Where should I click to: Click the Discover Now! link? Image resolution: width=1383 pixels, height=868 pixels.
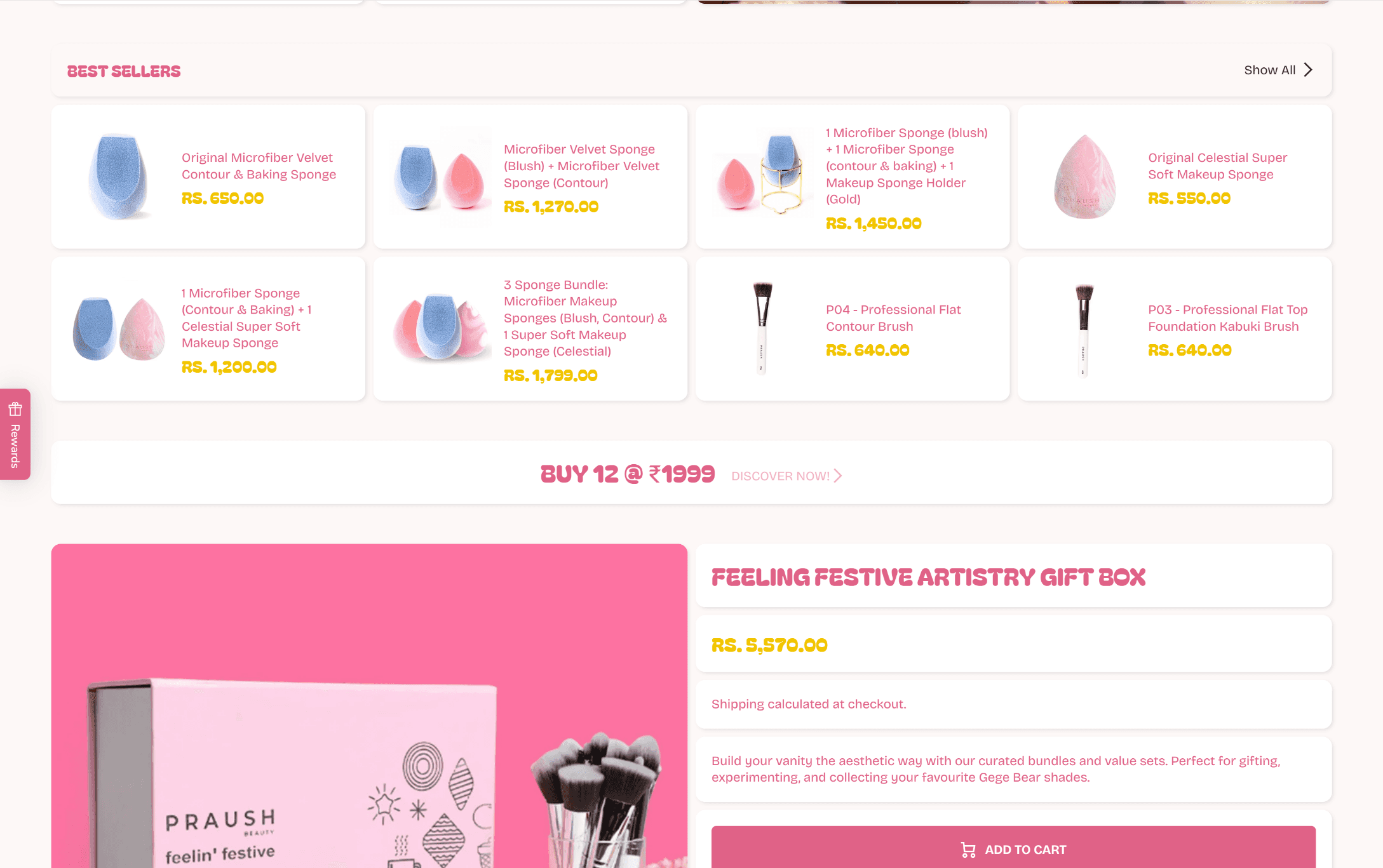[786, 476]
